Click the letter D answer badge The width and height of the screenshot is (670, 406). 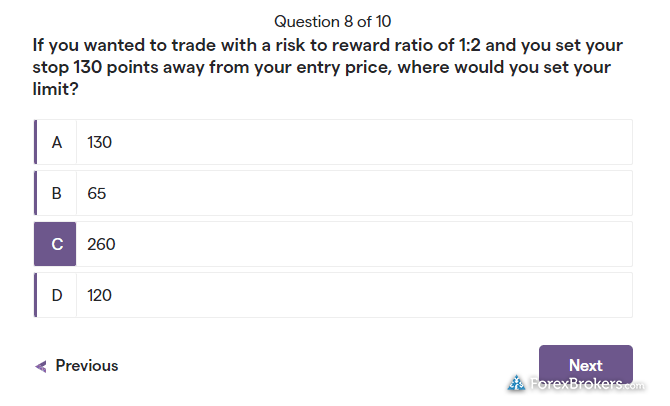(57, 295)
